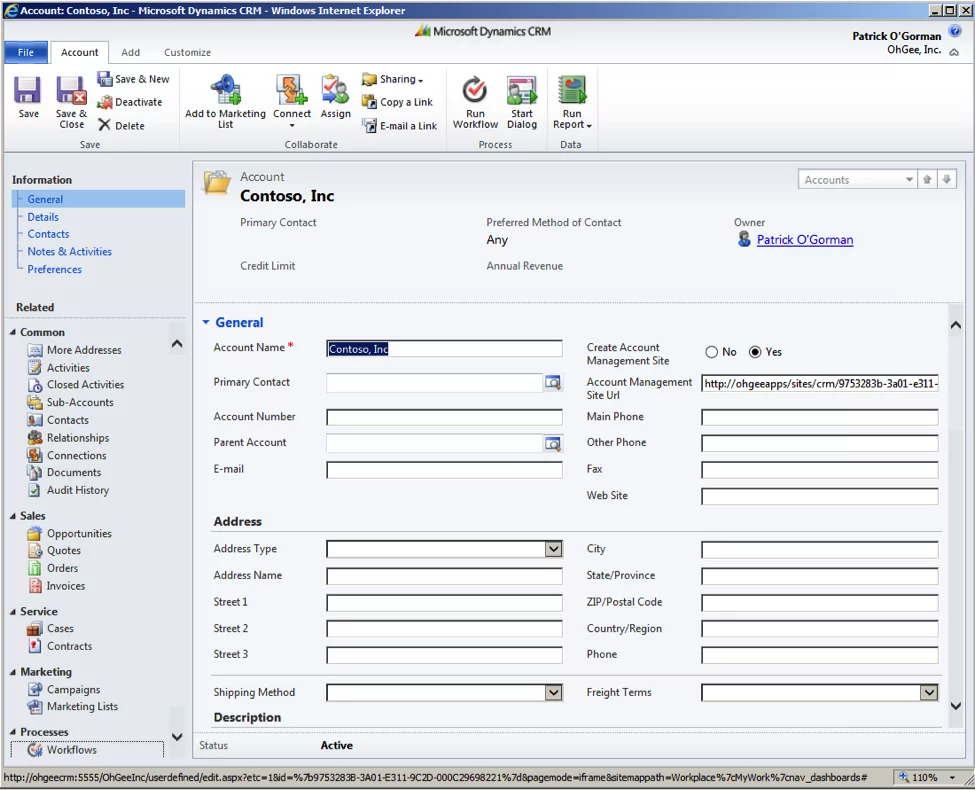Select No for Create Account Management Site
Image resolution: width=975 pixels, height=790 pixels.
711,352
